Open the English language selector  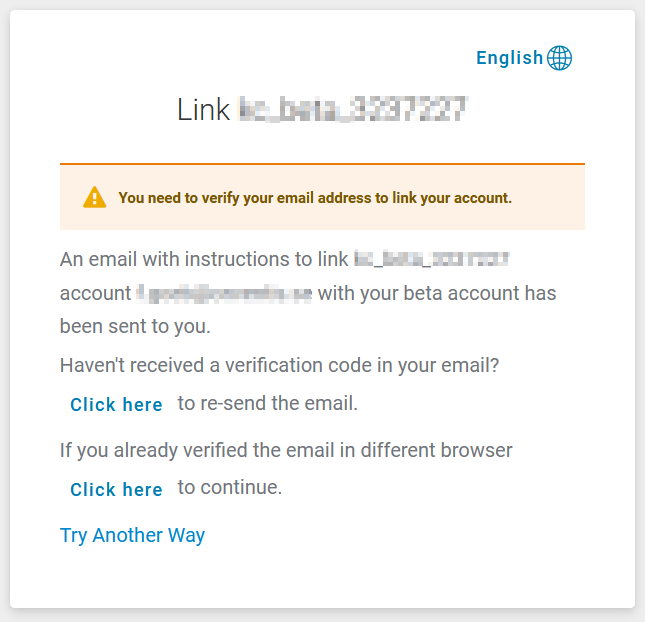[x=510, y=58]
